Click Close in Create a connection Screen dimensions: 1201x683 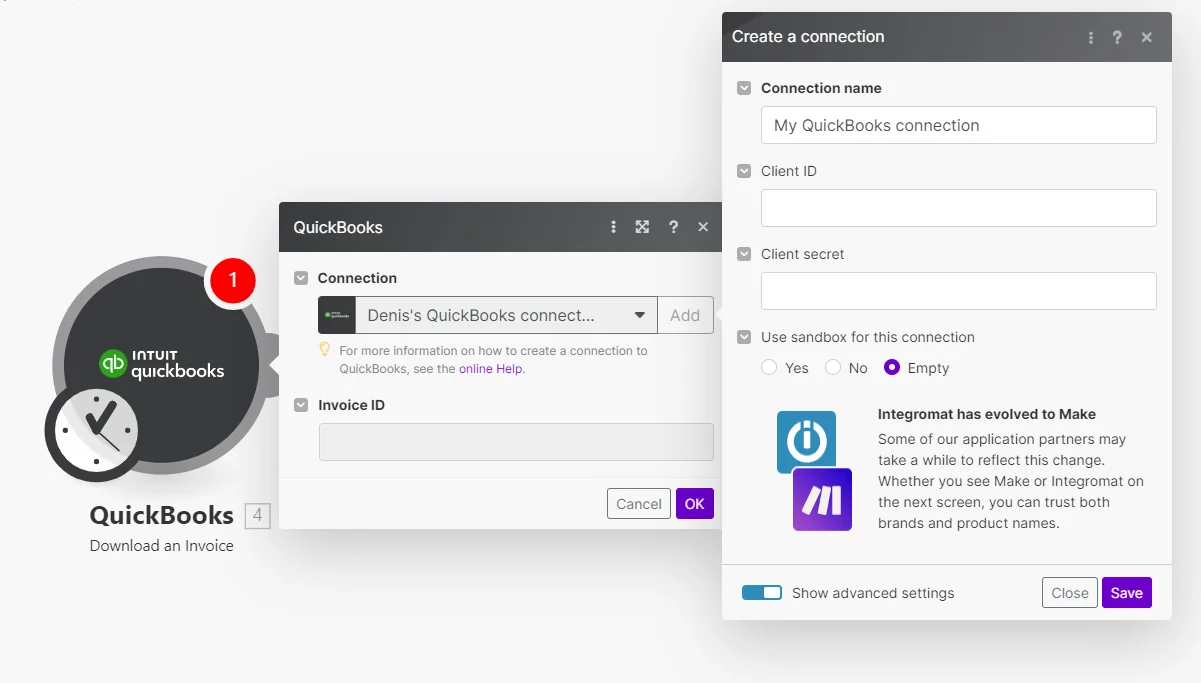coord(1070,593)
